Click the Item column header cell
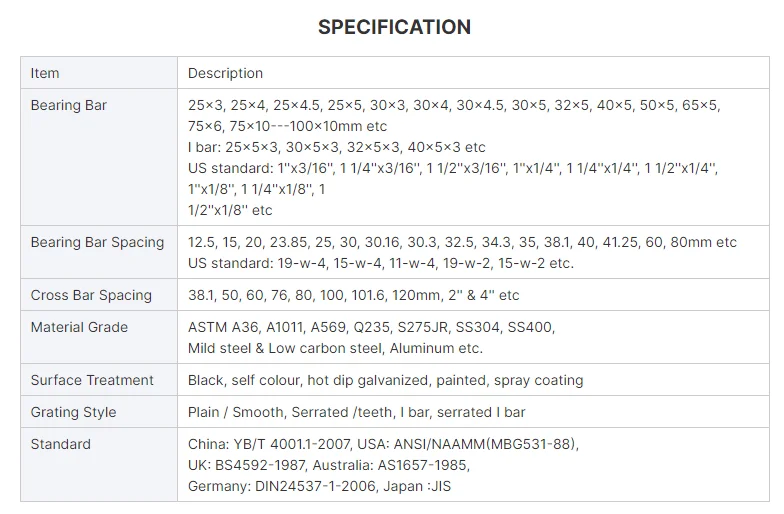This screenshot has height=514, width=784. 45,73
